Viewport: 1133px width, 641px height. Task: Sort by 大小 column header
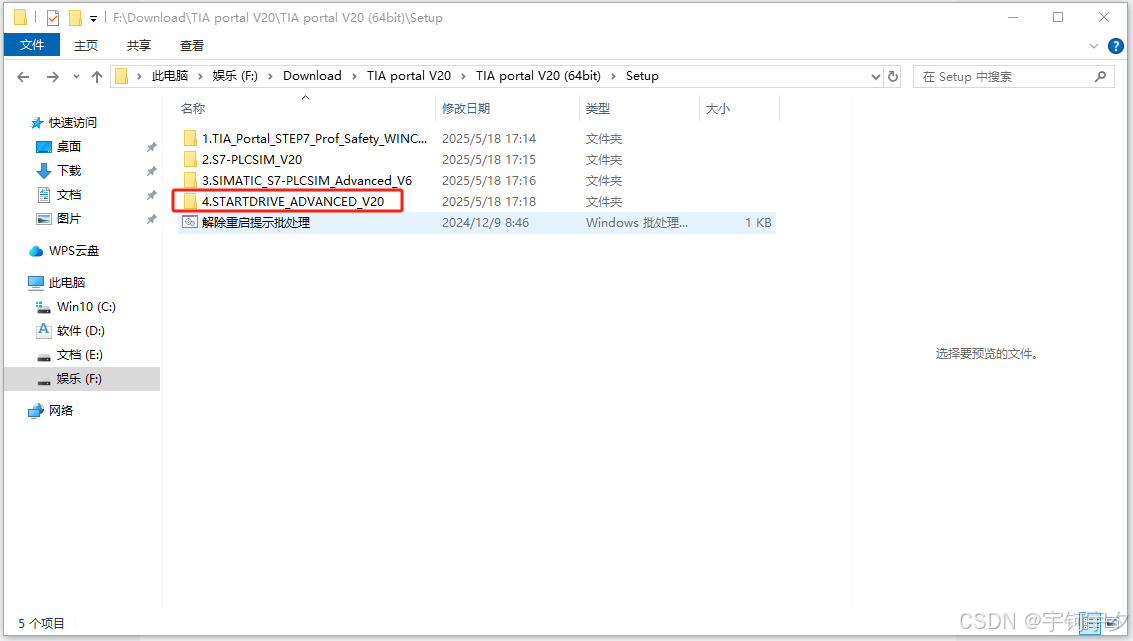pos(718,108)
